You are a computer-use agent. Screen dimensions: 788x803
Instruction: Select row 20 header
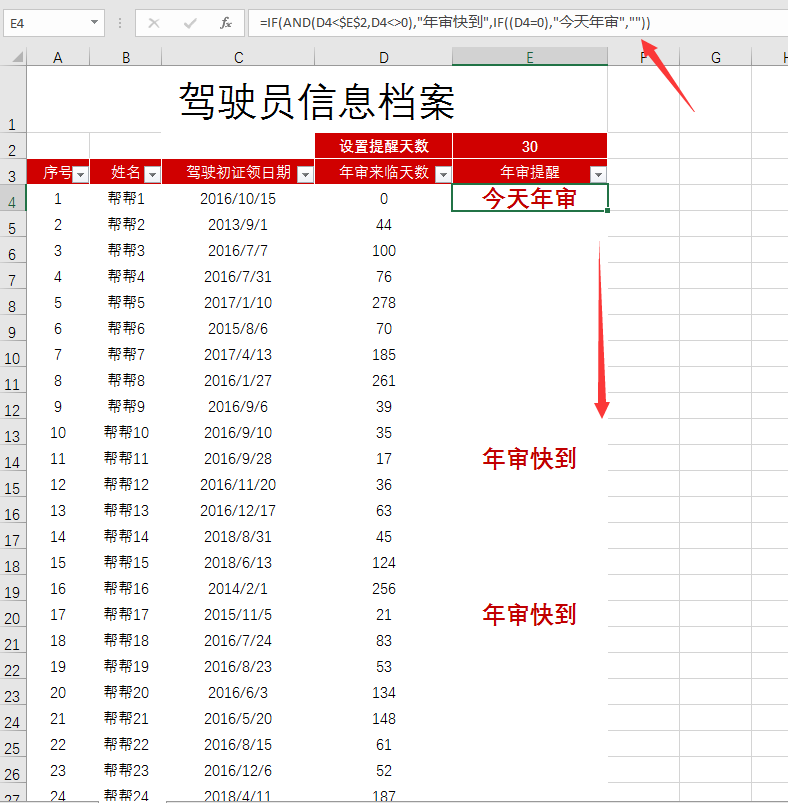(x=12, y=615)
